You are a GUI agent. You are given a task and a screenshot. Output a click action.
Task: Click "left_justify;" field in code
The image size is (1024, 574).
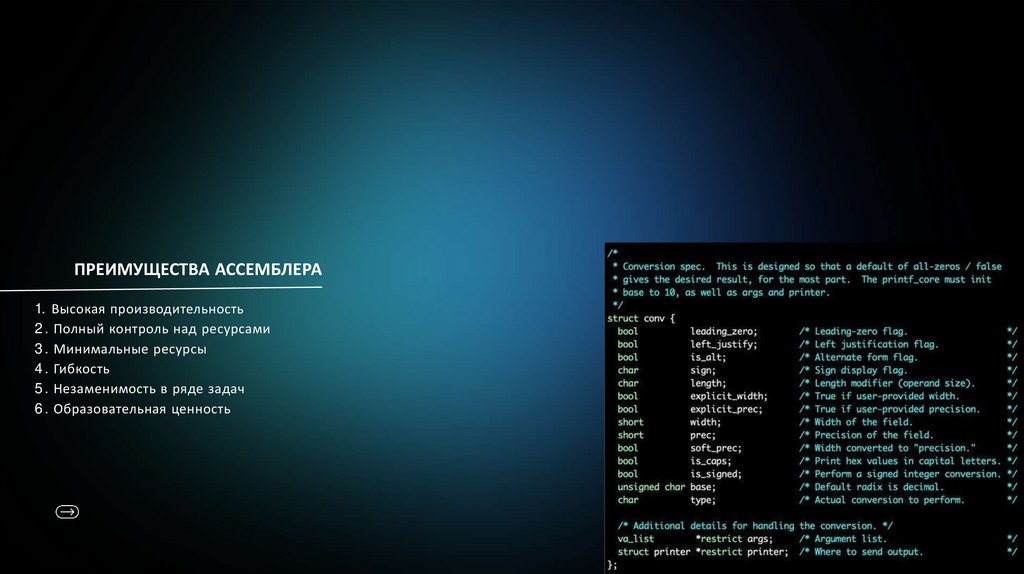[724, 344]
